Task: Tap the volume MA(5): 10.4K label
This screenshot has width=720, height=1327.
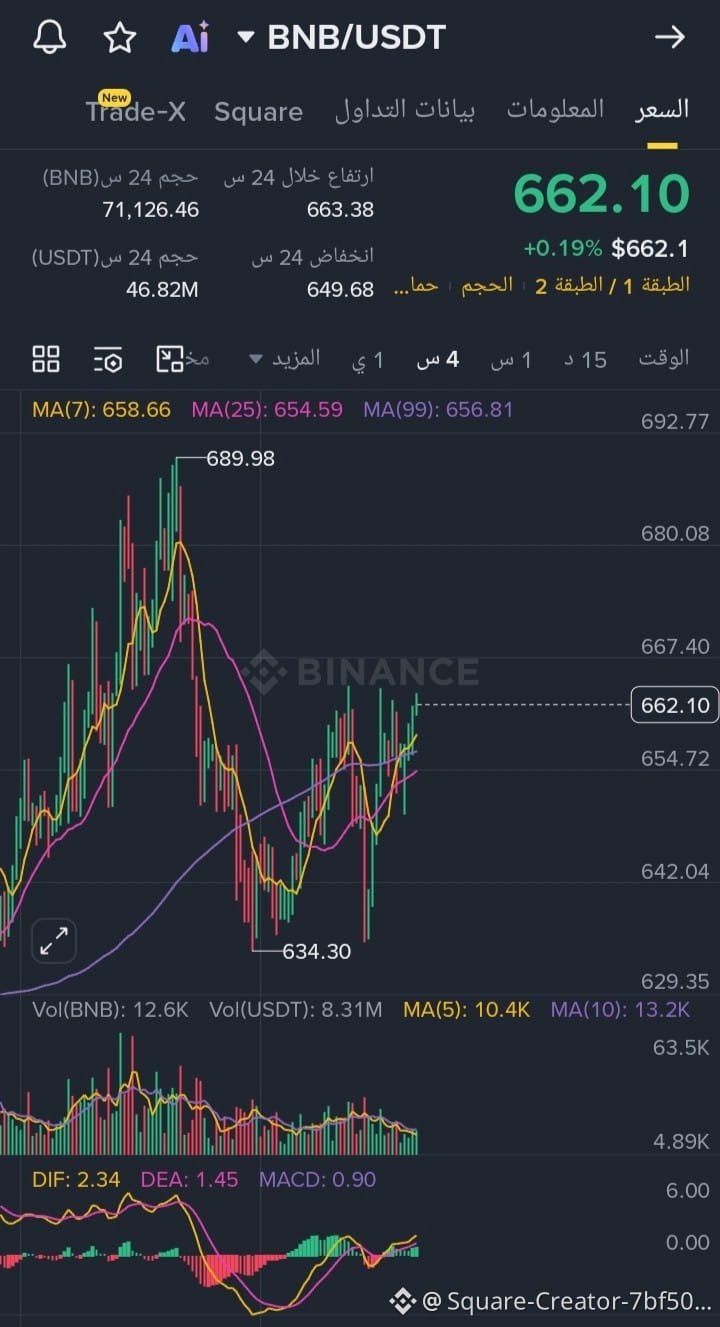Action: click(467, 1010)
